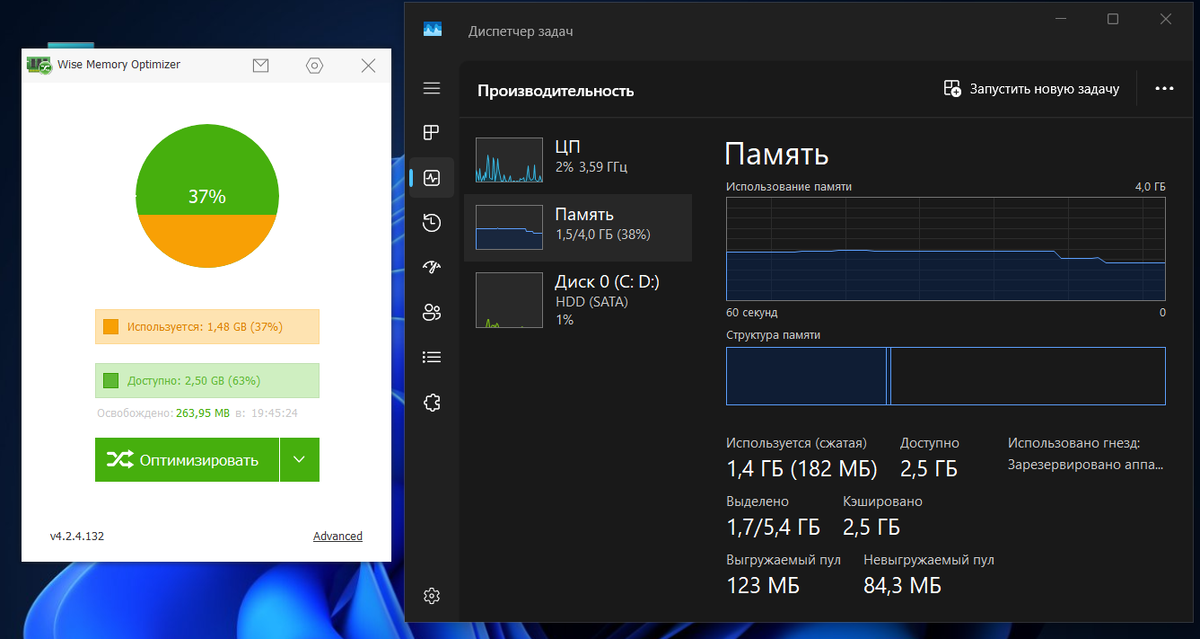
Task: Select the Диск 0 (C: D:) item
Action: point(578,299)
